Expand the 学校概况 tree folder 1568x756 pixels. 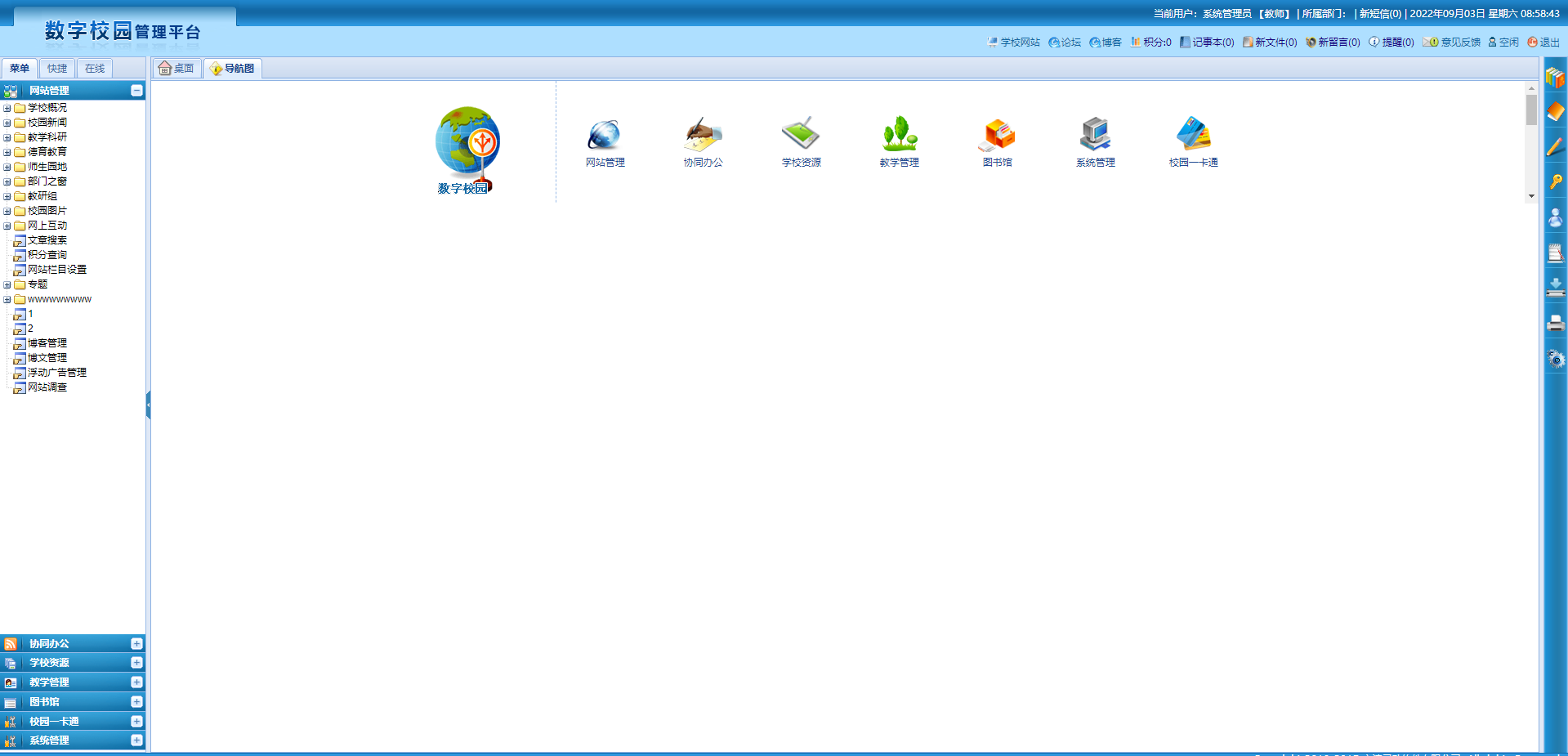[7, 108]
